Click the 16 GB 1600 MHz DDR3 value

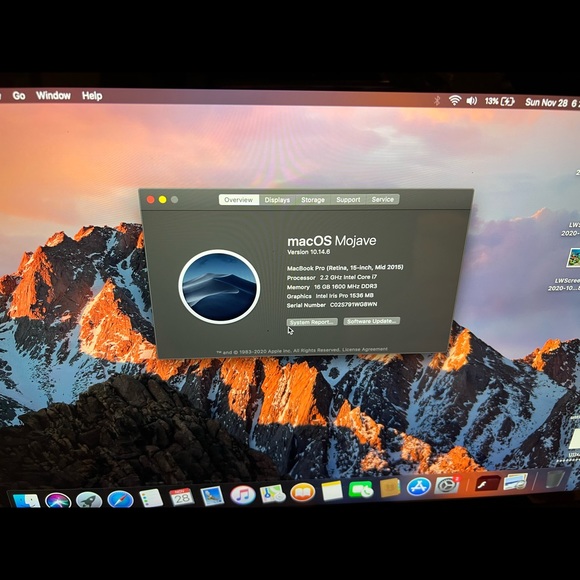(x=345, y=287)
